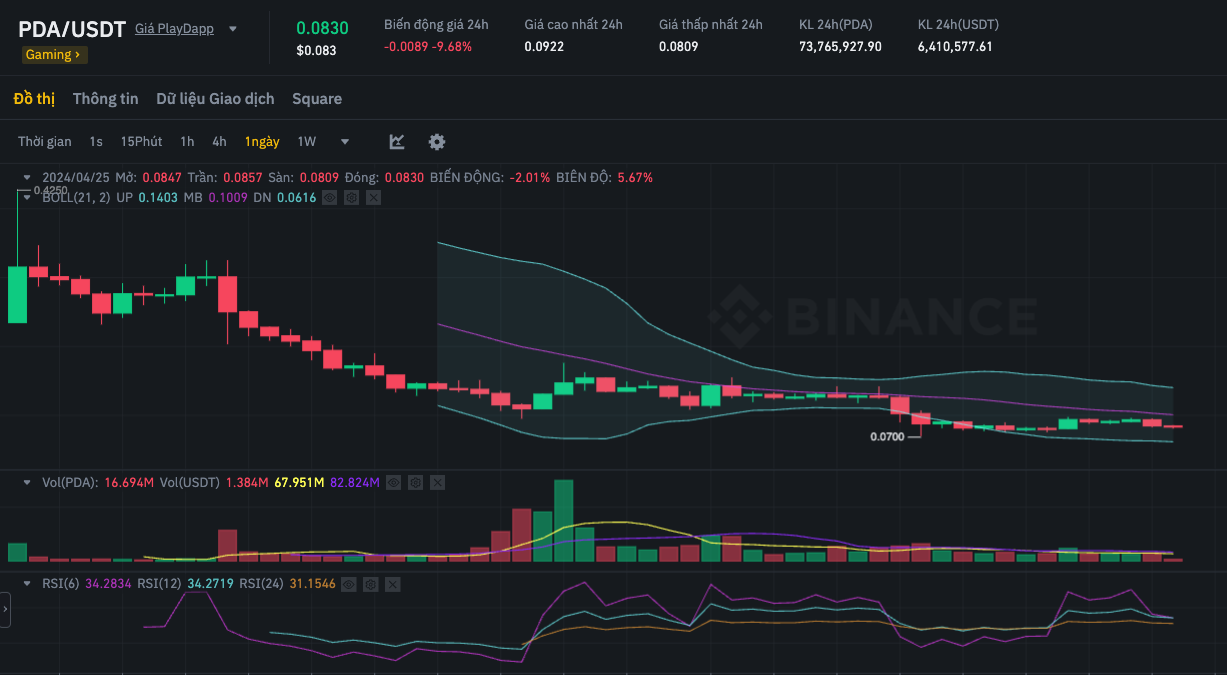Click the 6,410,577.61 USDT volume
This screenshot has width=1227, height=675.
pyautogui.click(x=955, y=46)
